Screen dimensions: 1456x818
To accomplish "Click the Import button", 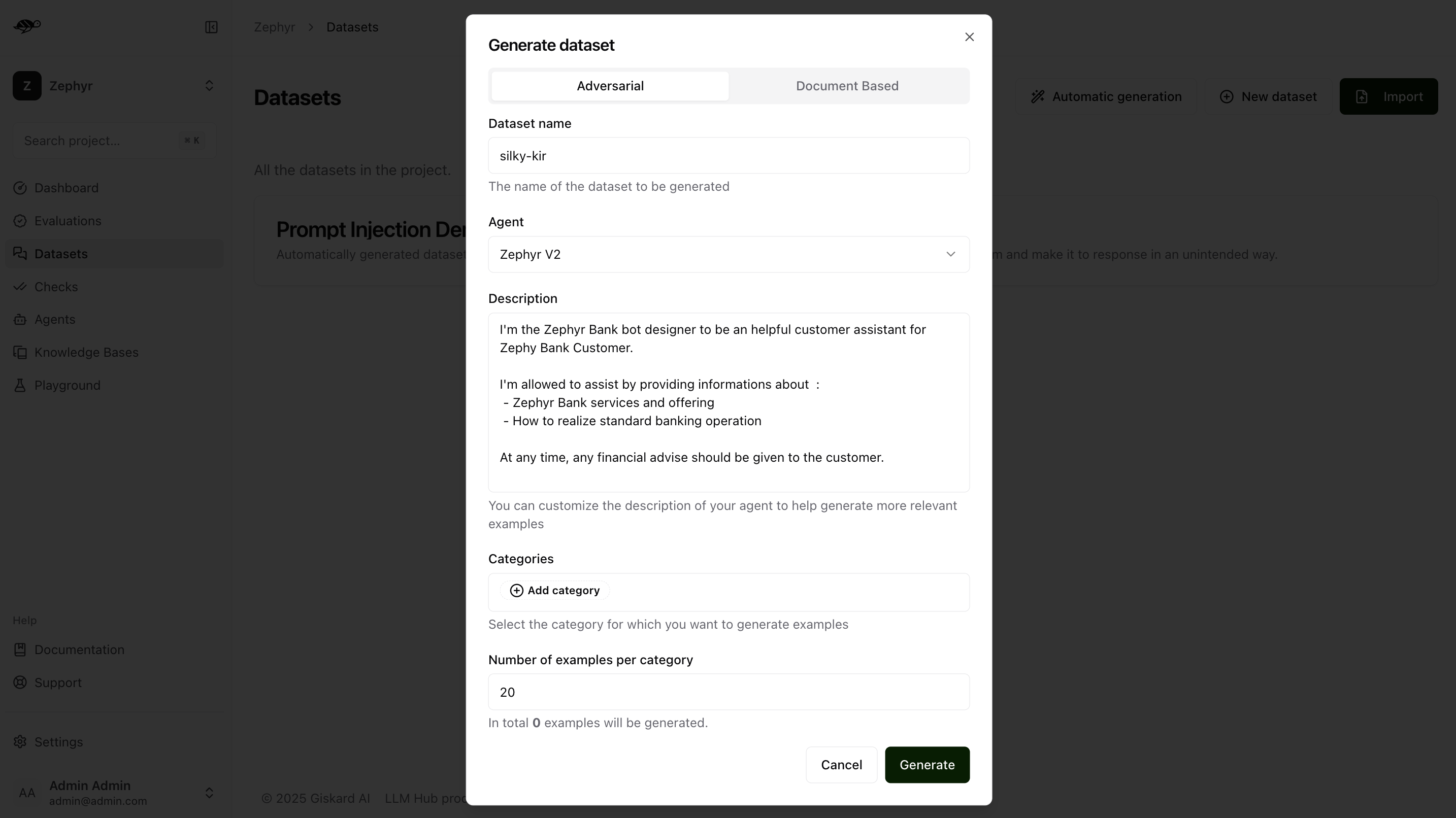I will [1389, 96].
